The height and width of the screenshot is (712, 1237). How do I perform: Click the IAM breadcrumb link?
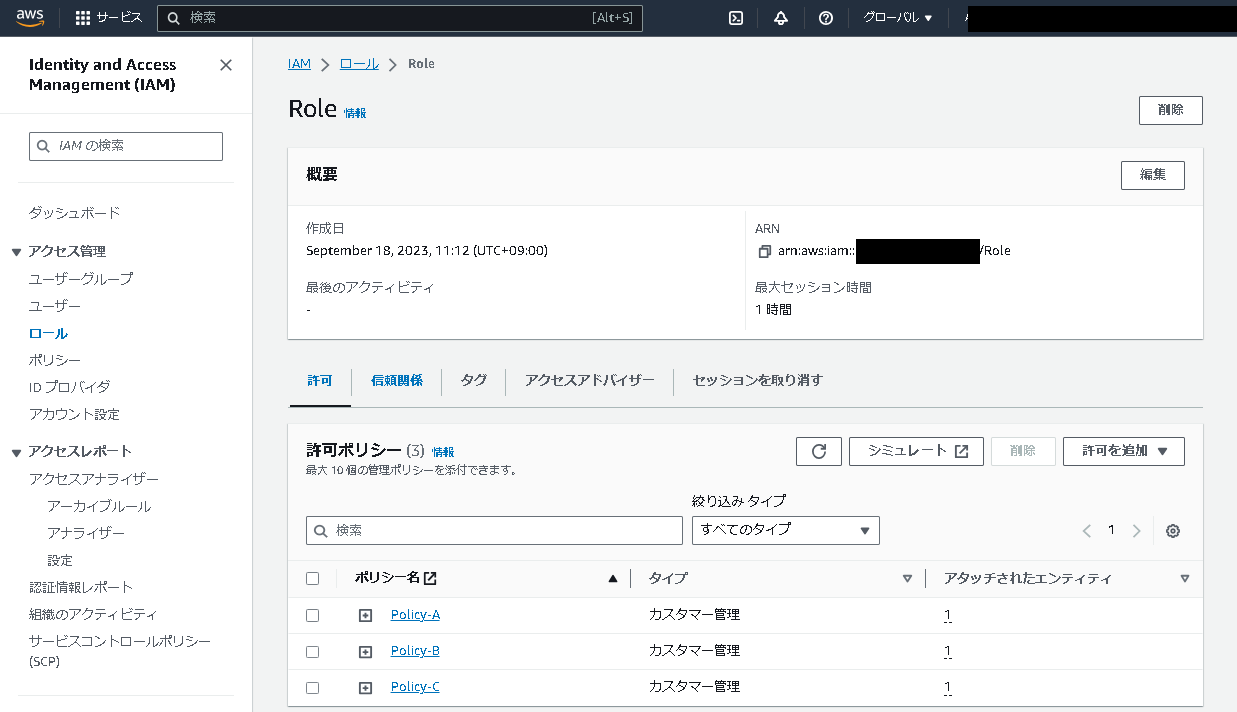[299, 64]
